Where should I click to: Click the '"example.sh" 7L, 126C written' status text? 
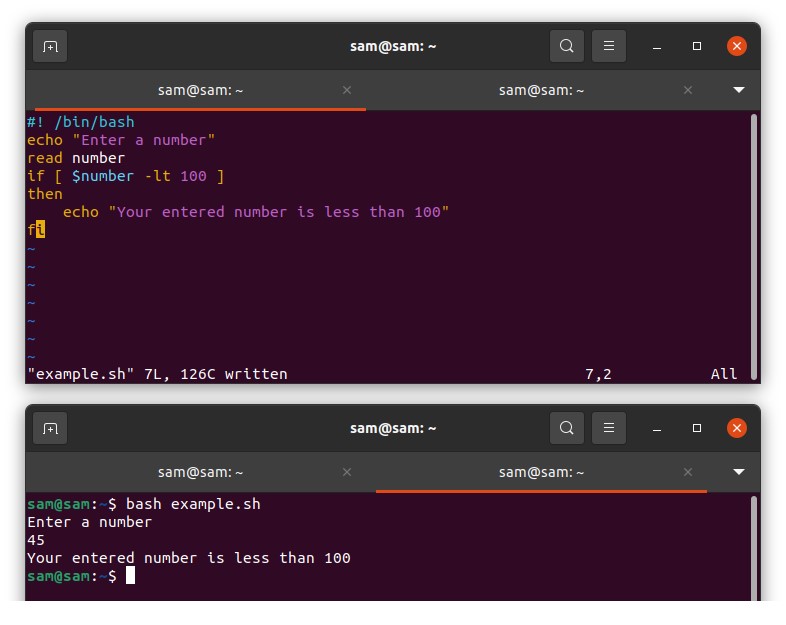click(x=157, y=374)
